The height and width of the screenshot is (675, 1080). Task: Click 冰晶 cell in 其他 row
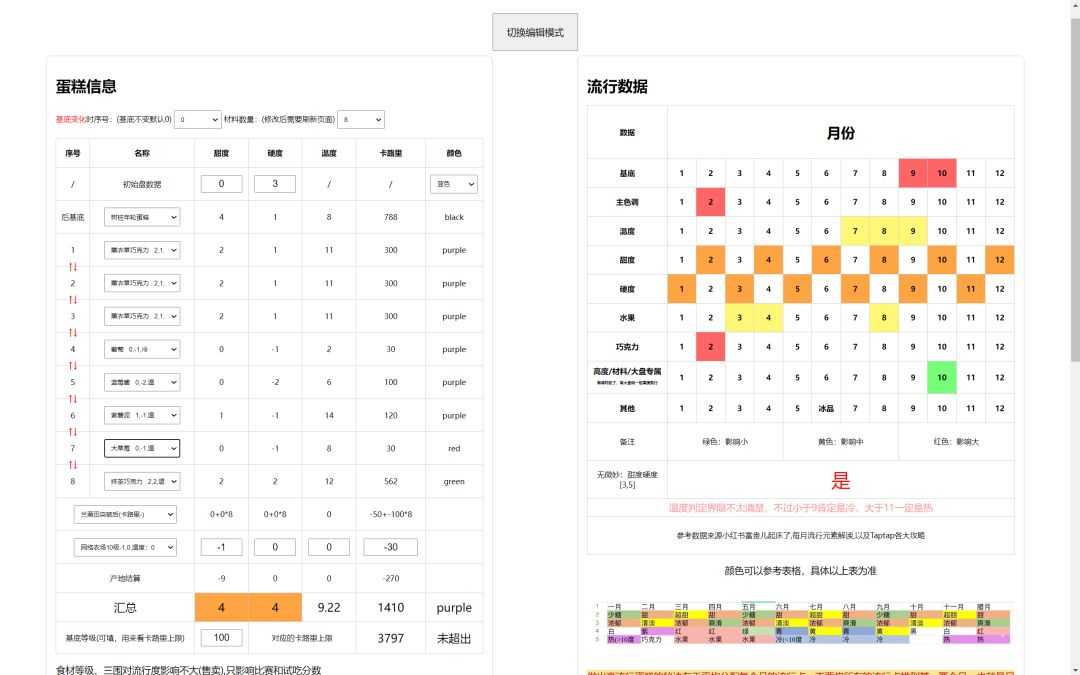(826, 408)
